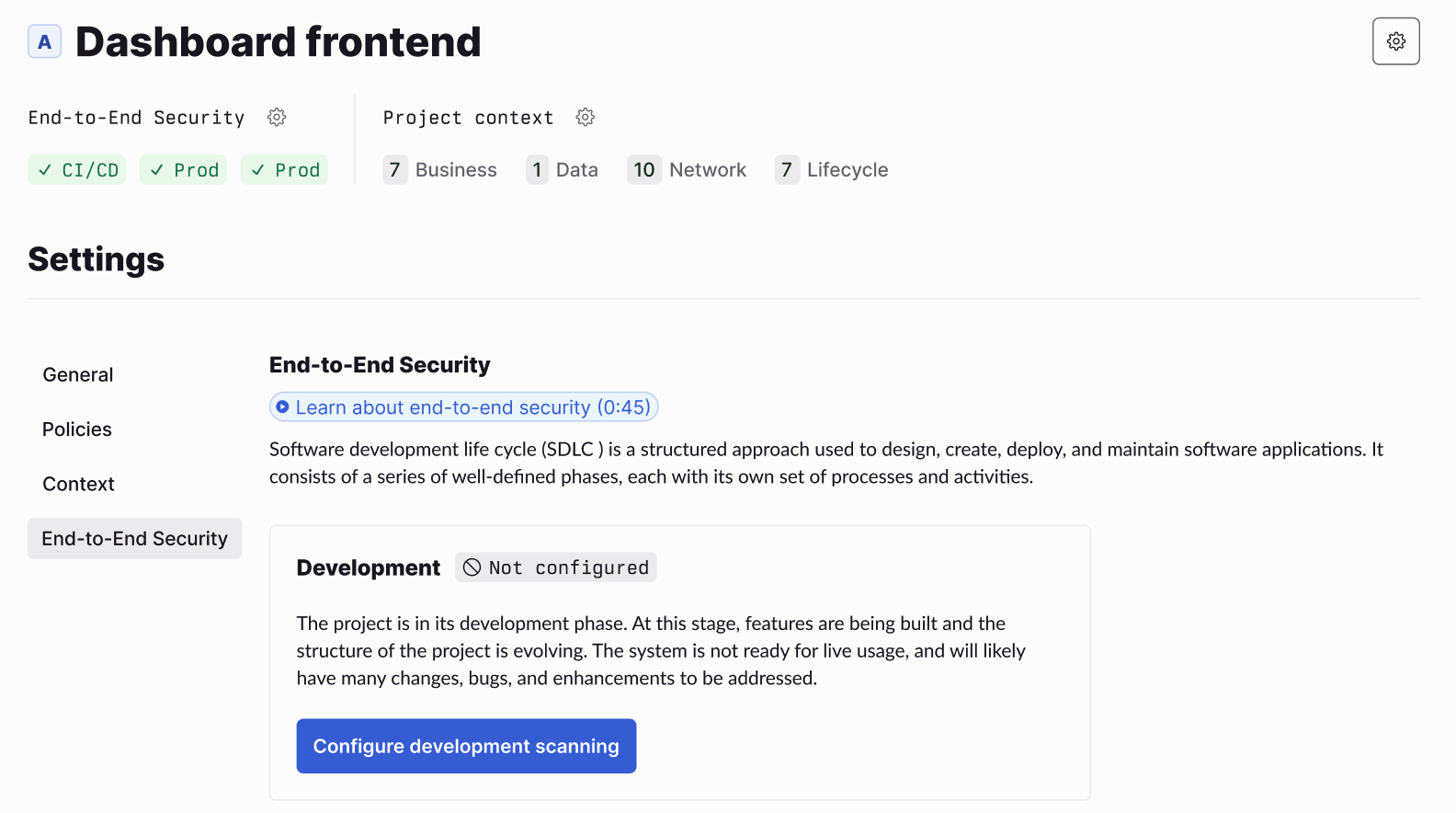
Task: Open the Project context gear icon
Action: 586,117
